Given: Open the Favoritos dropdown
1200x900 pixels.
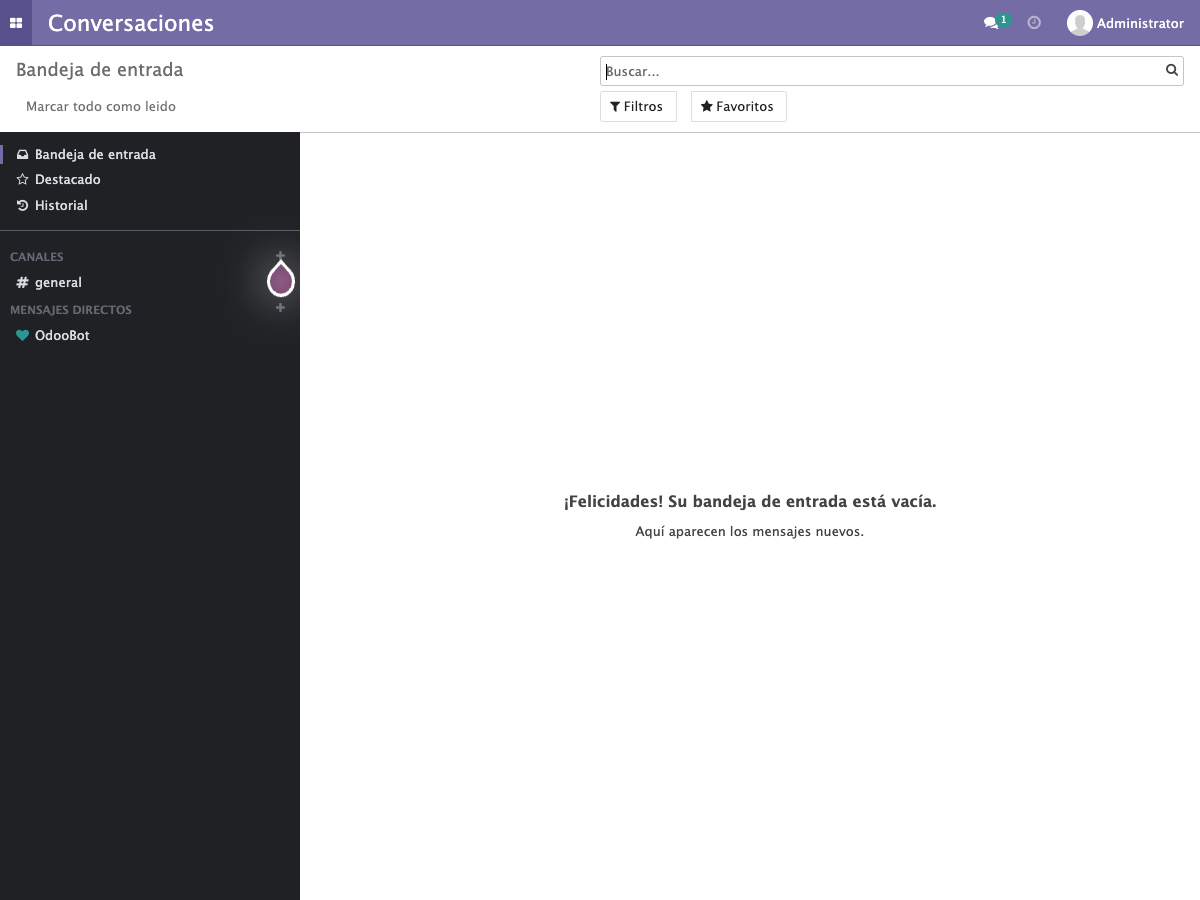Looking at the screenshot, I should pos(739,107).
